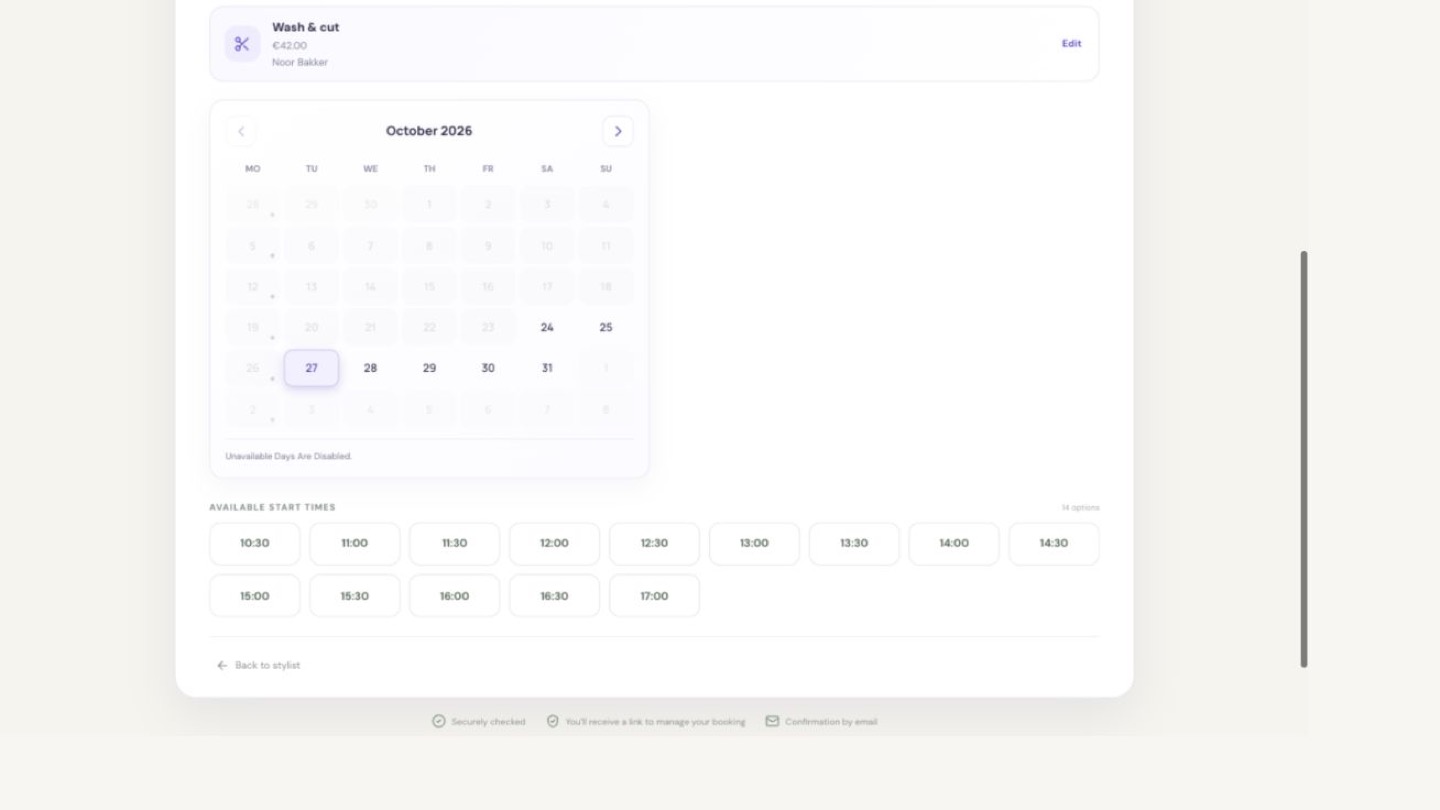Screen dimensions: 1440x810
Task: Click the stylist name Noor Bakker
Action: coord(300,62)
